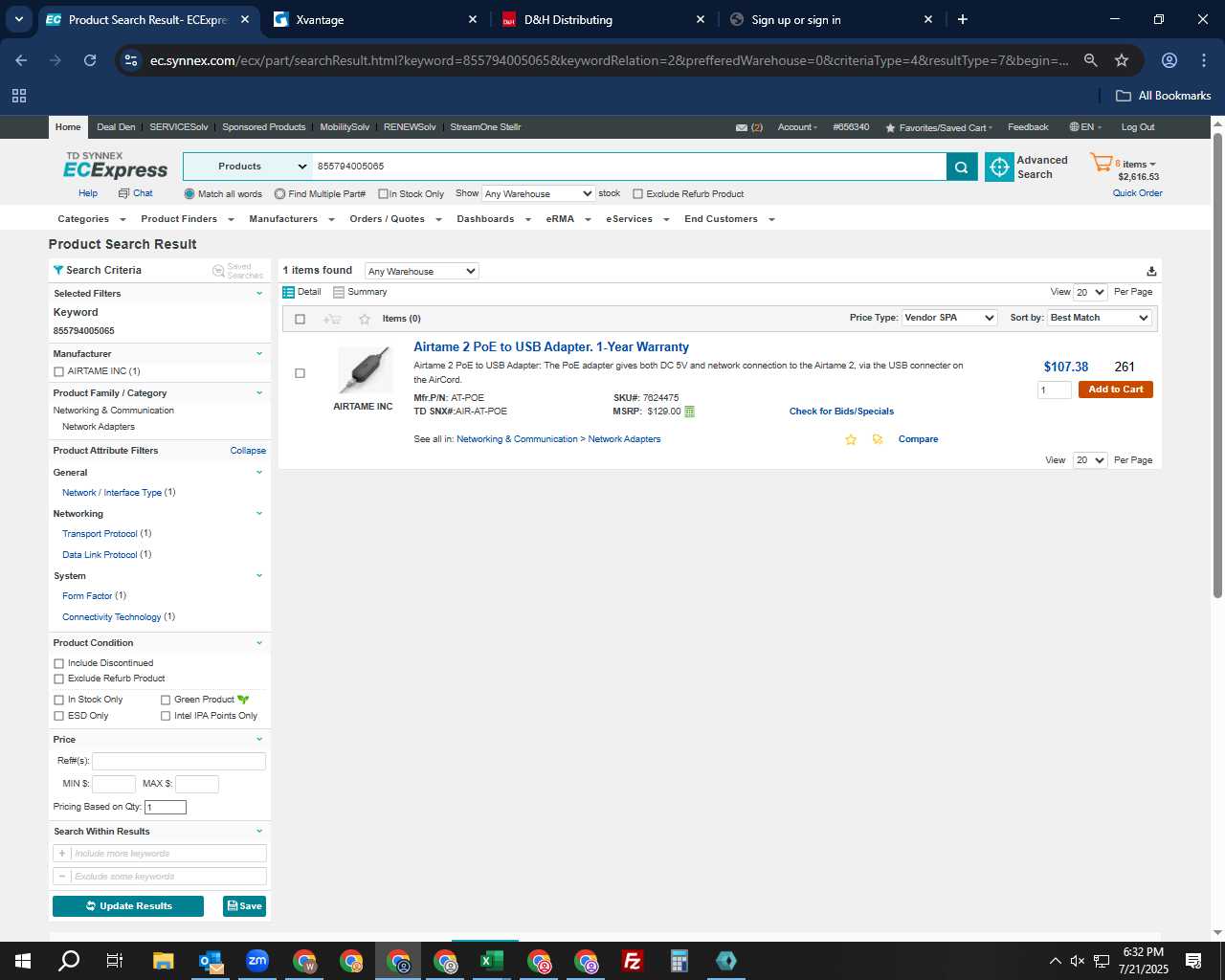Viewport: 1225px width, 980px height.
Task: Open the warehouse dropdown next to items found
Action: click(x=421, y=271)
